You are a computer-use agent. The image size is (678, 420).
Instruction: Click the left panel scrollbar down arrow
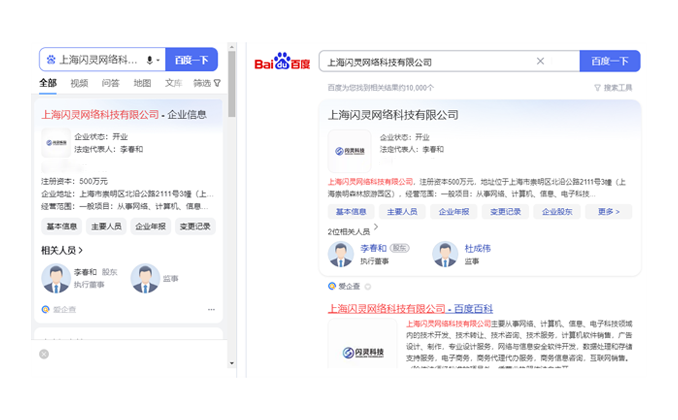tap(232, 363)
